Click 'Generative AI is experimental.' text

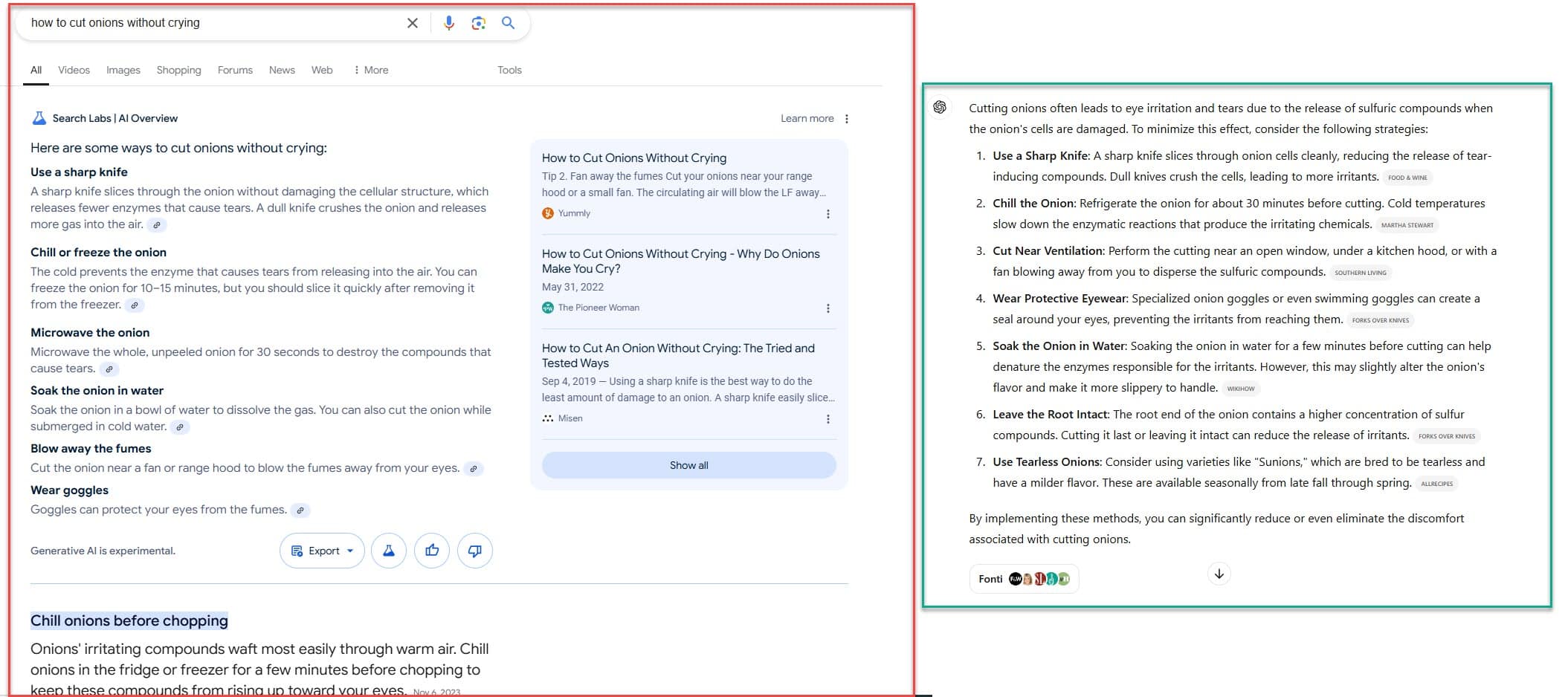(103, 551)
